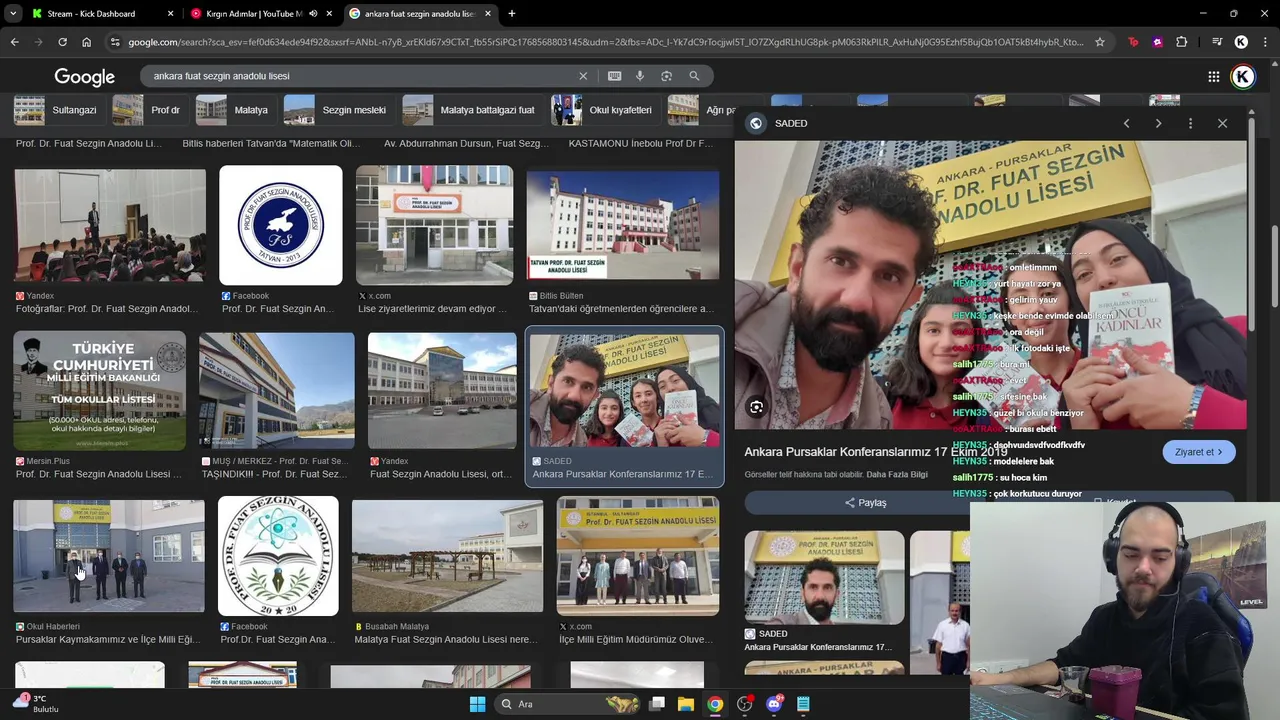This screenshot has height=720, width=1280.
Task: Open Discord from the taskbar
Action: [774, 704]
